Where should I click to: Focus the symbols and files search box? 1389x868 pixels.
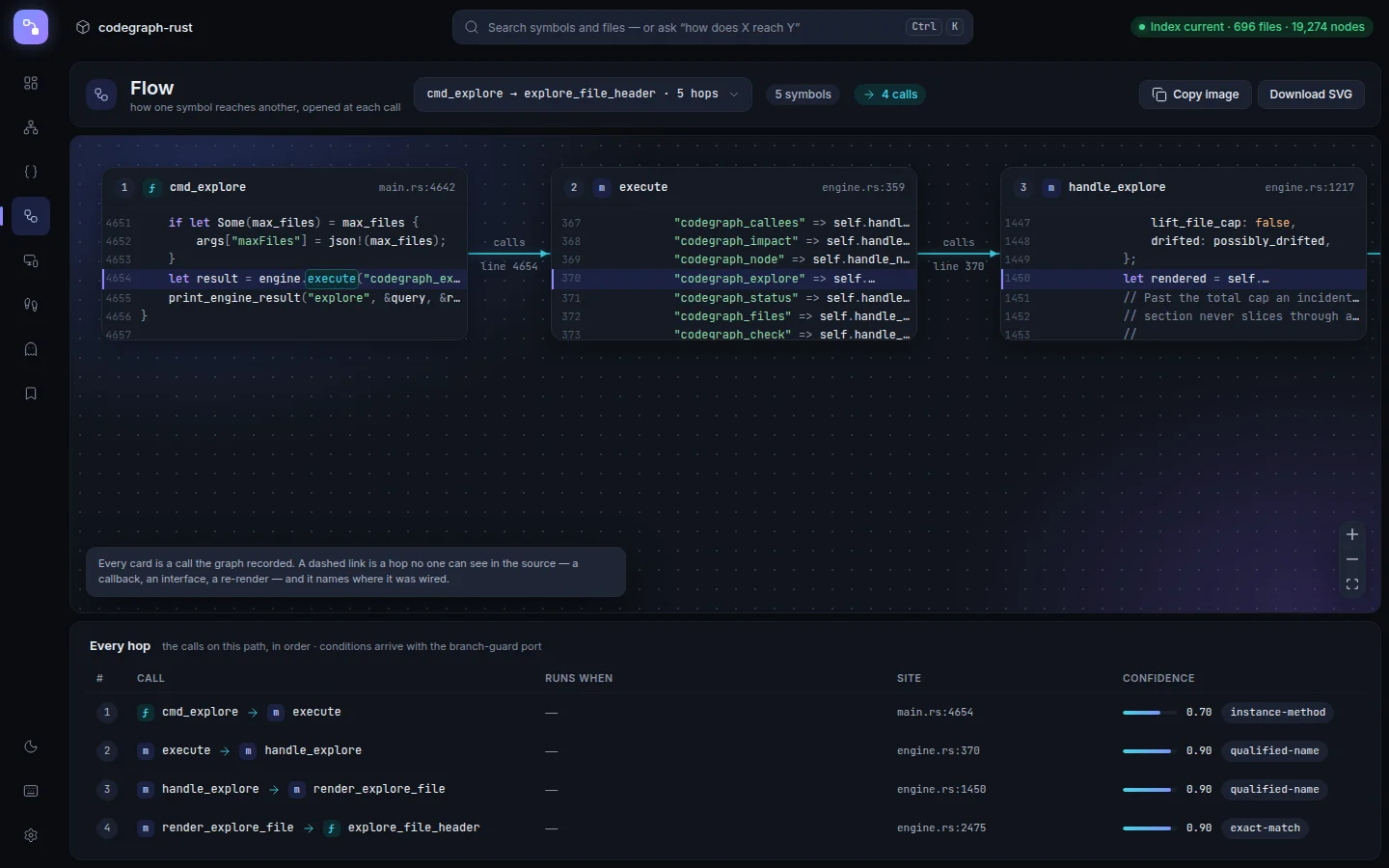[712, 27]
